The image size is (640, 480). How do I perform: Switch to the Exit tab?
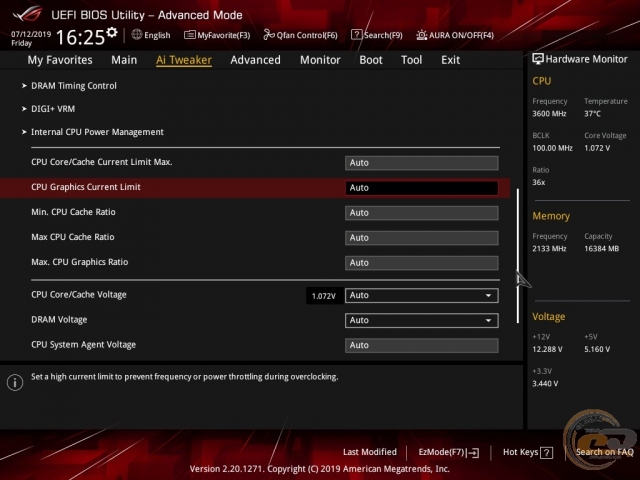[x=450, y=60]
